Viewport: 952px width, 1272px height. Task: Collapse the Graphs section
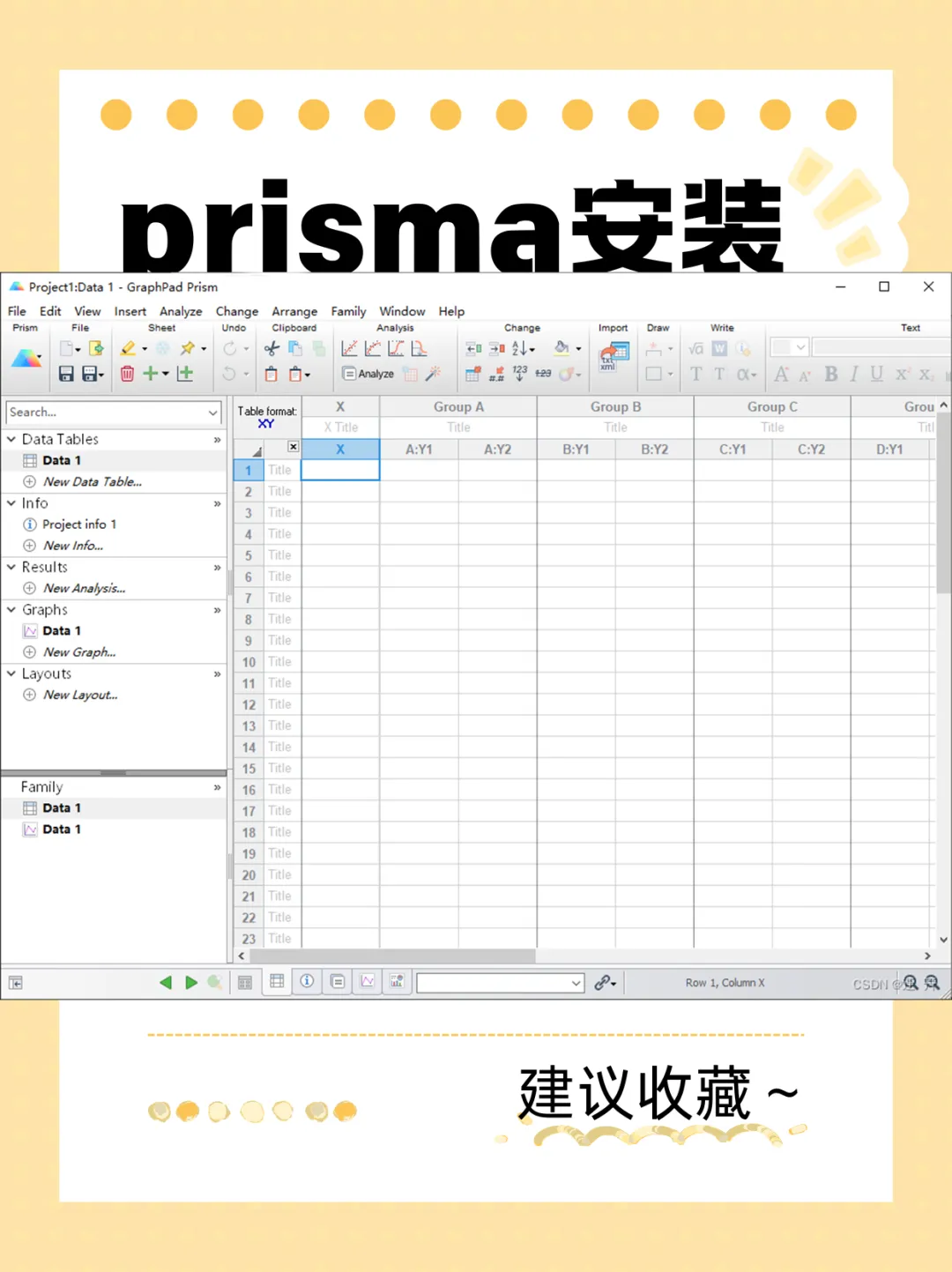point(11,609)
